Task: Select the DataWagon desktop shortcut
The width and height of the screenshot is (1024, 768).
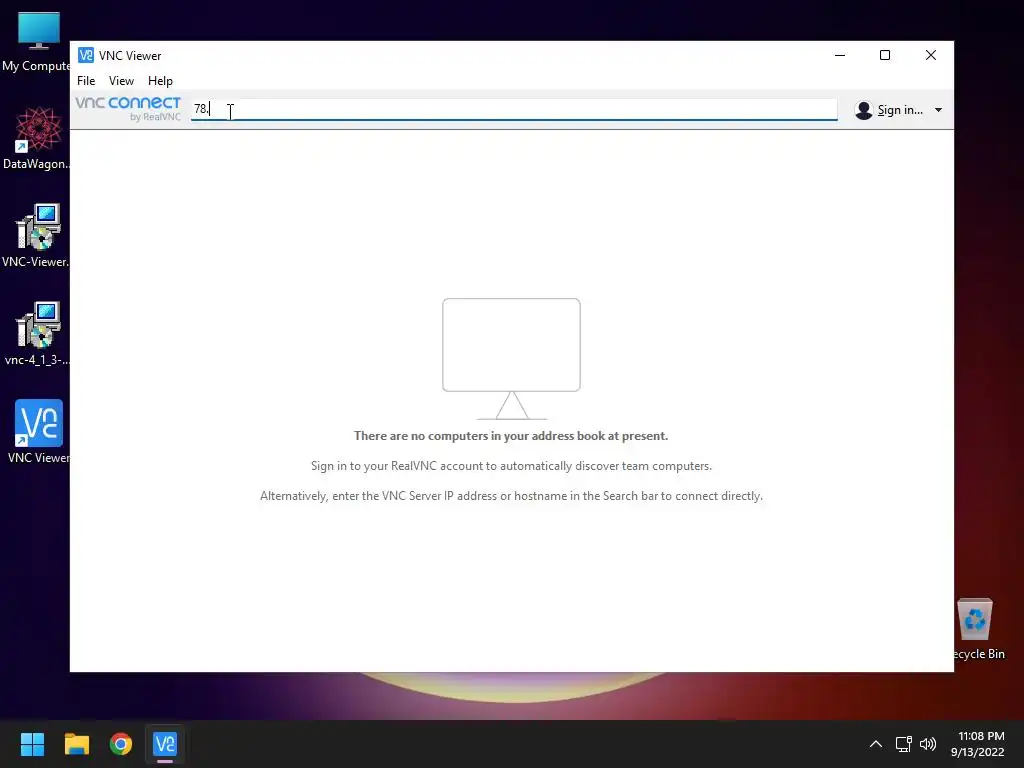Action: click(36, 138)
